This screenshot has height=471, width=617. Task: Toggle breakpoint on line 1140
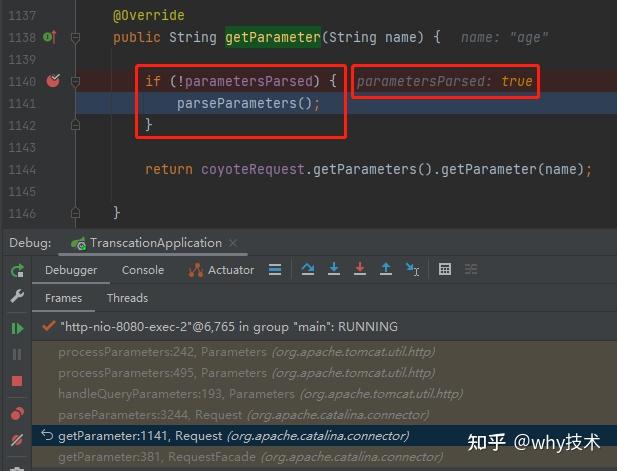53,81
